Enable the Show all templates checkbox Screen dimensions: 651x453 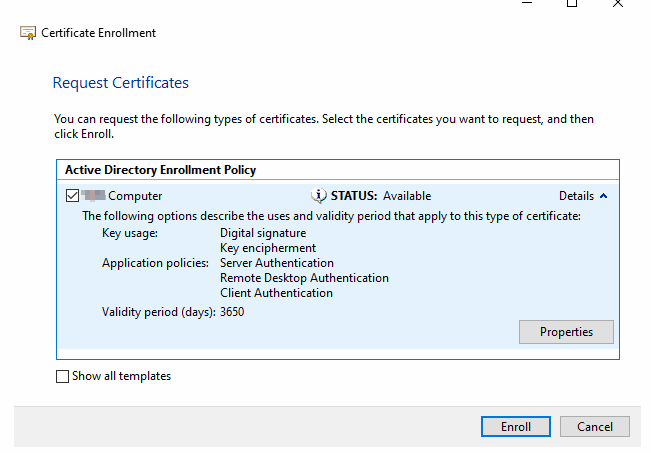tap(63, 376)
